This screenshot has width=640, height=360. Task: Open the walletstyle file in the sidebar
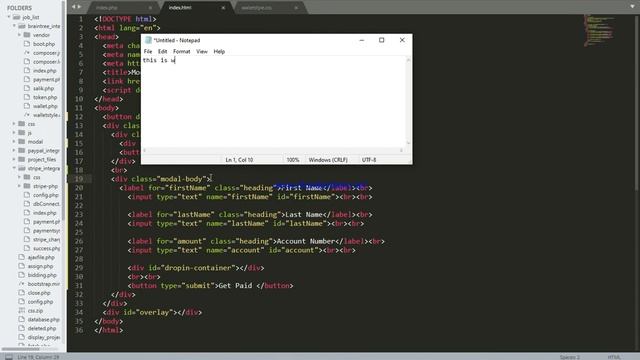click(47, 115)
